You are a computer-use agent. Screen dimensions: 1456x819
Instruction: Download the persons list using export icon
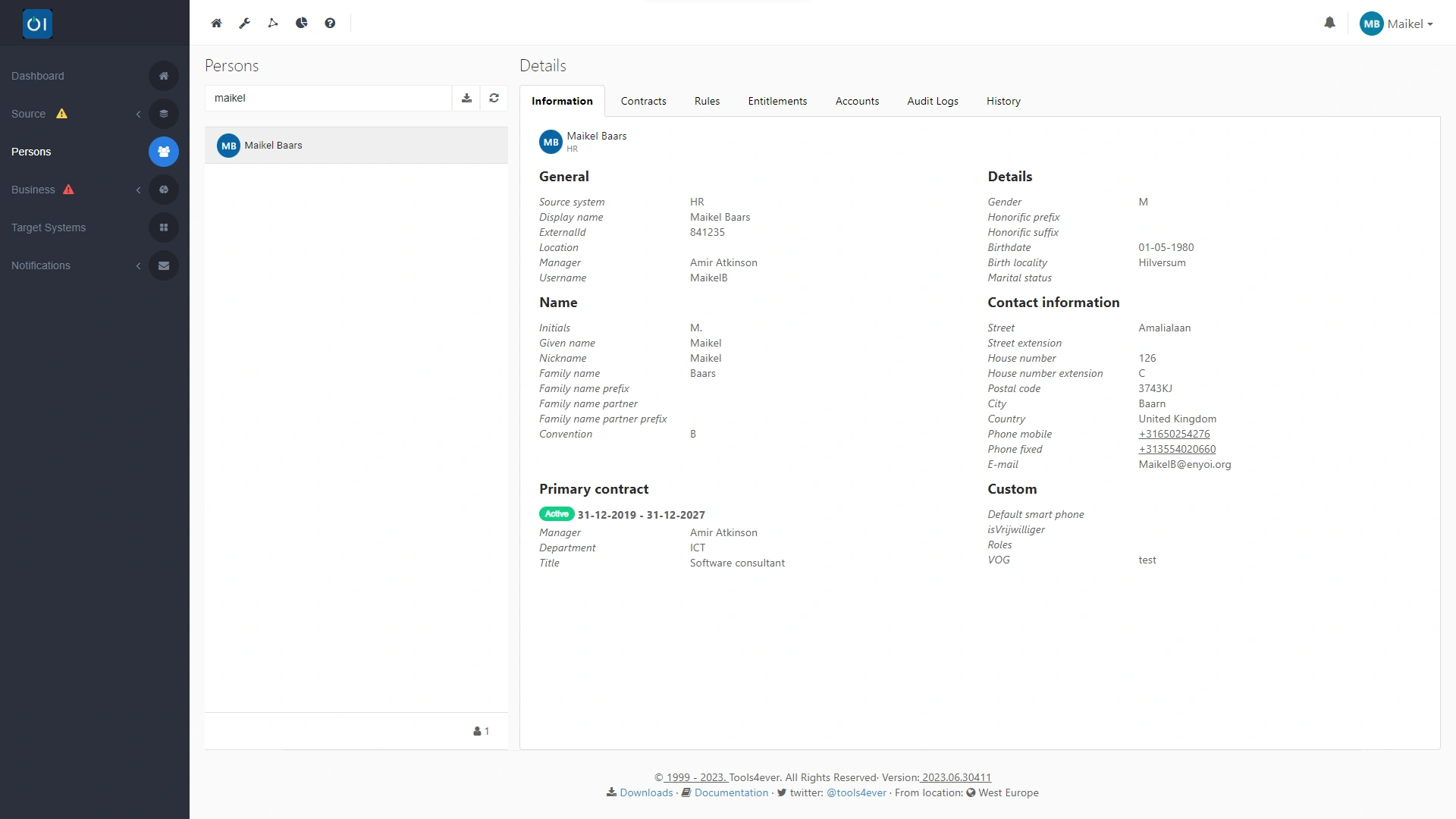coord(466,98)
